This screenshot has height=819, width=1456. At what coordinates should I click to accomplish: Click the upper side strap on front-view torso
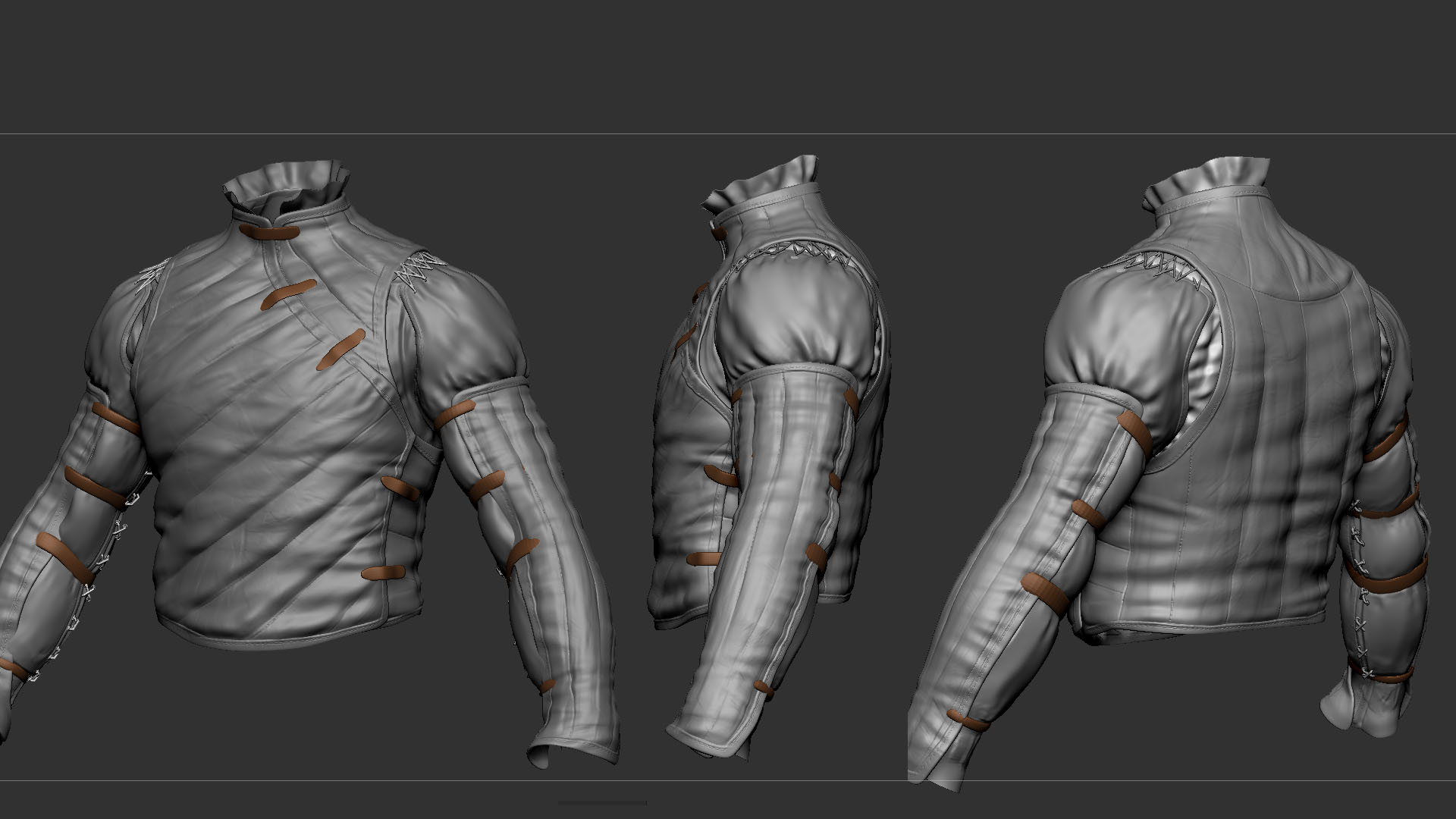pyautogui.click(x=399, y=488)
